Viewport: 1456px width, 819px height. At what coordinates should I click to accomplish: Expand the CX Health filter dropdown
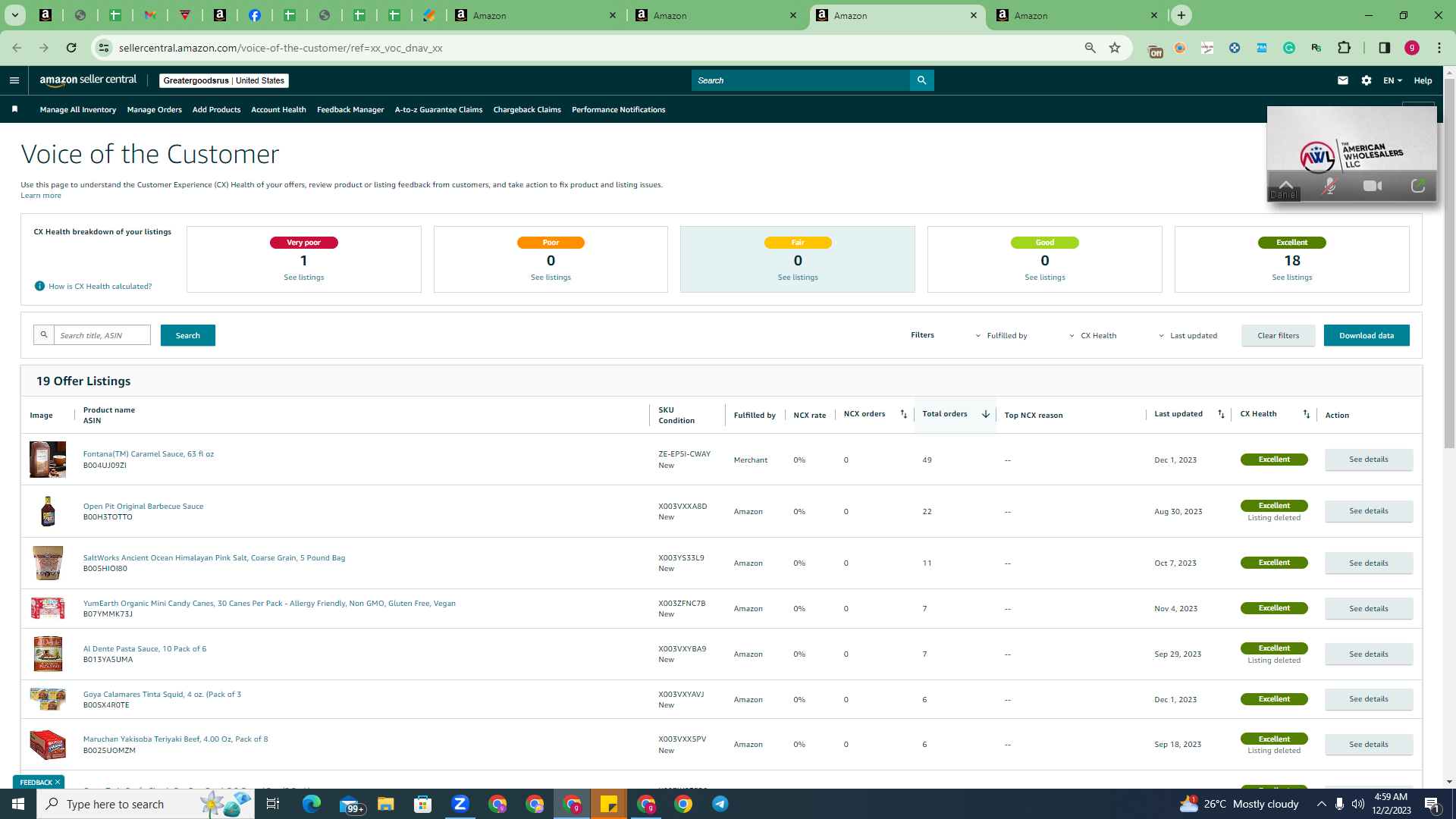[x=1093, y=335]
